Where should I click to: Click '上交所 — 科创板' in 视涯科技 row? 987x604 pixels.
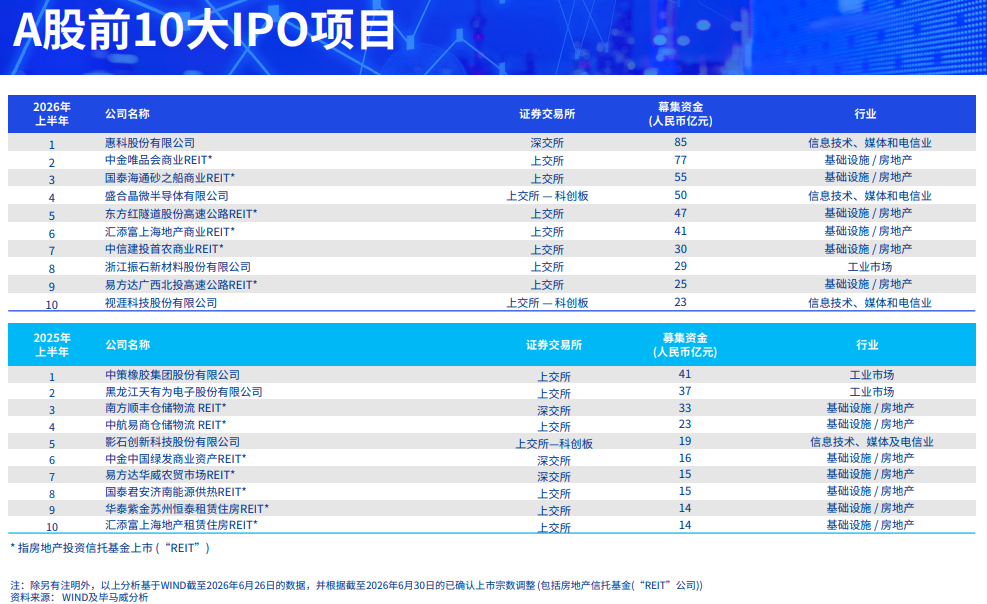547,303
